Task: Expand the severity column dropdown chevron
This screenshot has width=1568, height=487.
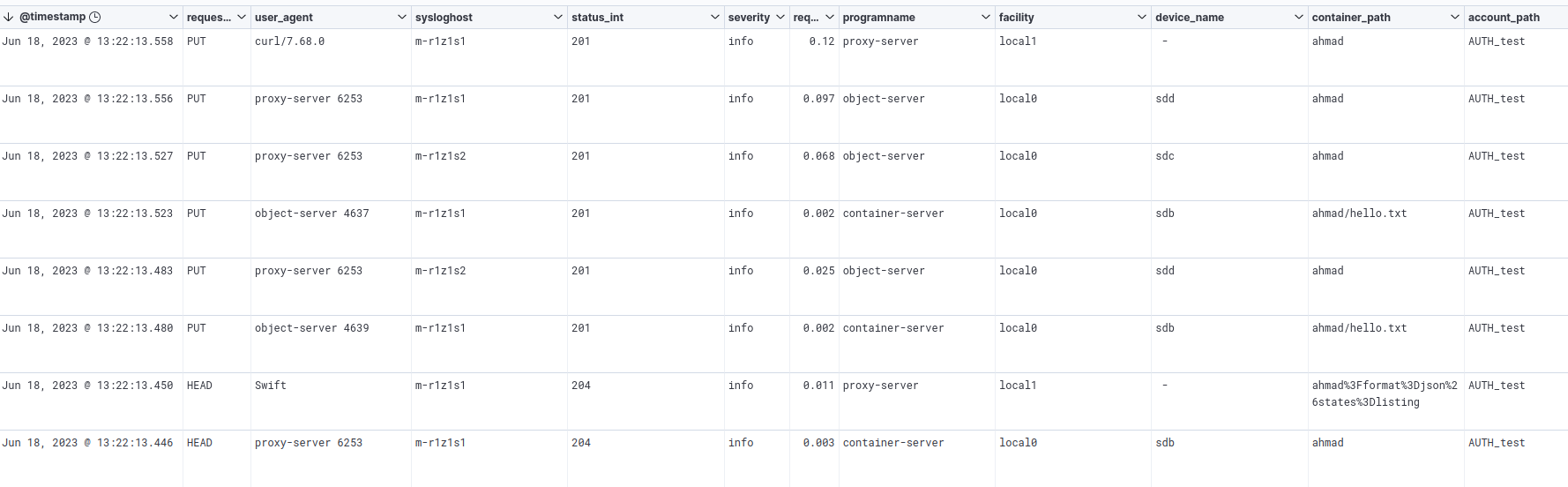Action: click(780, 17)
